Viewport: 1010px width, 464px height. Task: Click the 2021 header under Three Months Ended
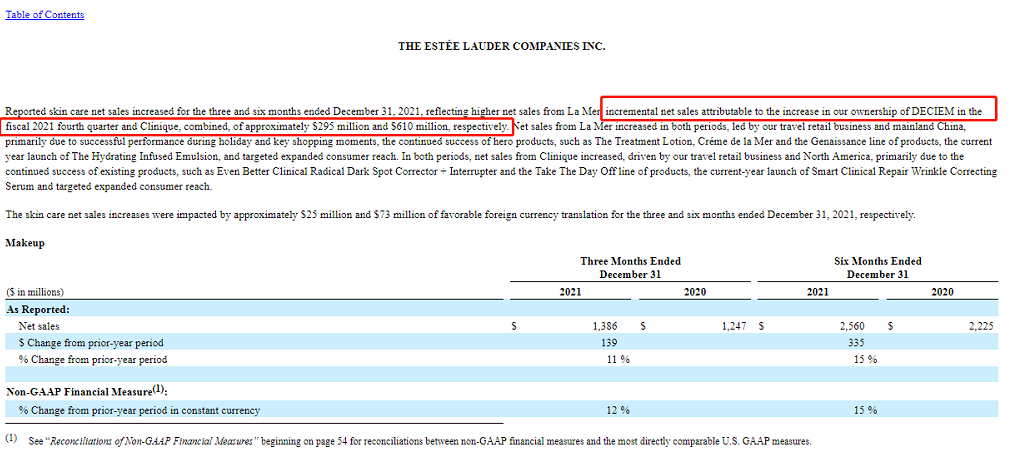pos(570,292)
